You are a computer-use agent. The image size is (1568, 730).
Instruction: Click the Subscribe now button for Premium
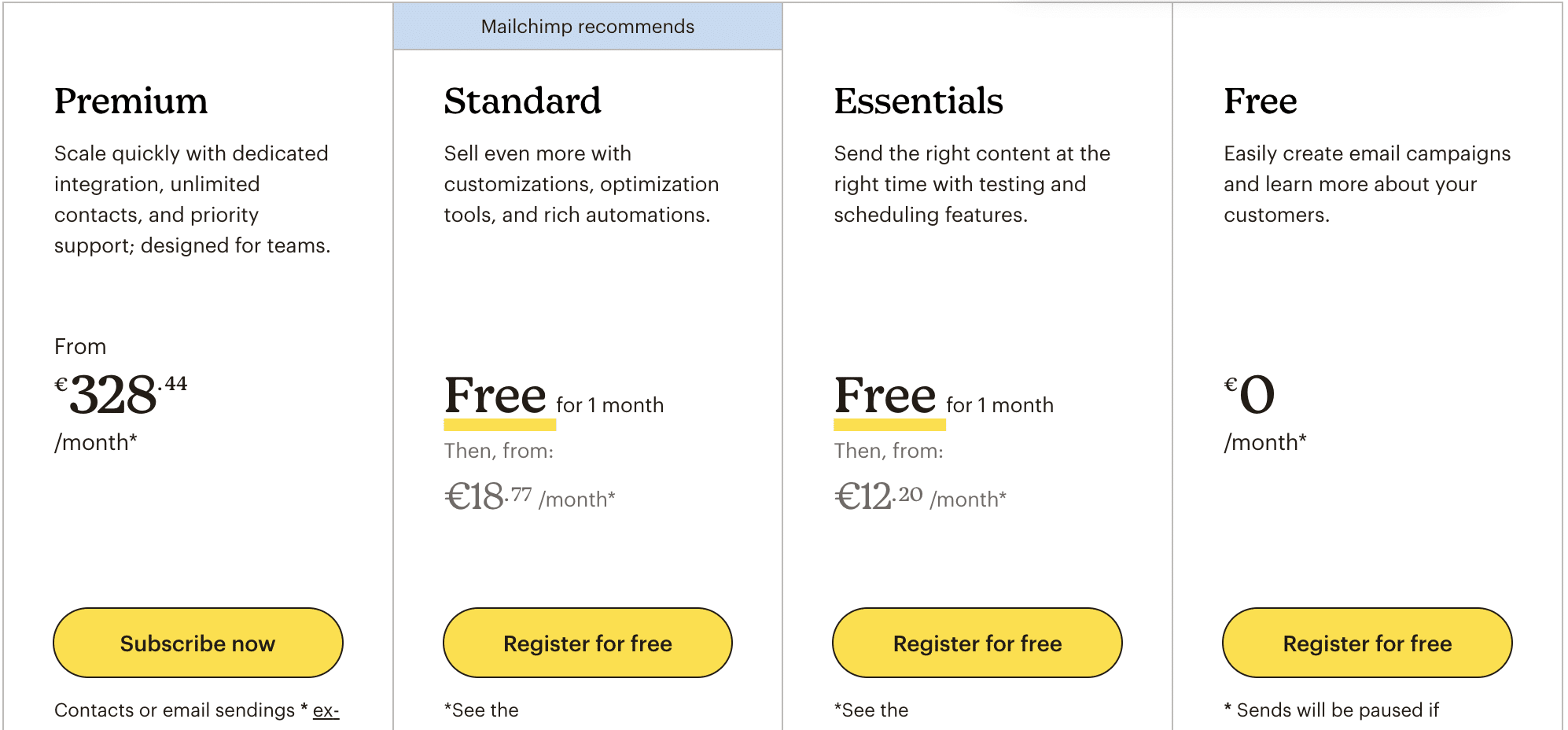(x=198, y=643)
